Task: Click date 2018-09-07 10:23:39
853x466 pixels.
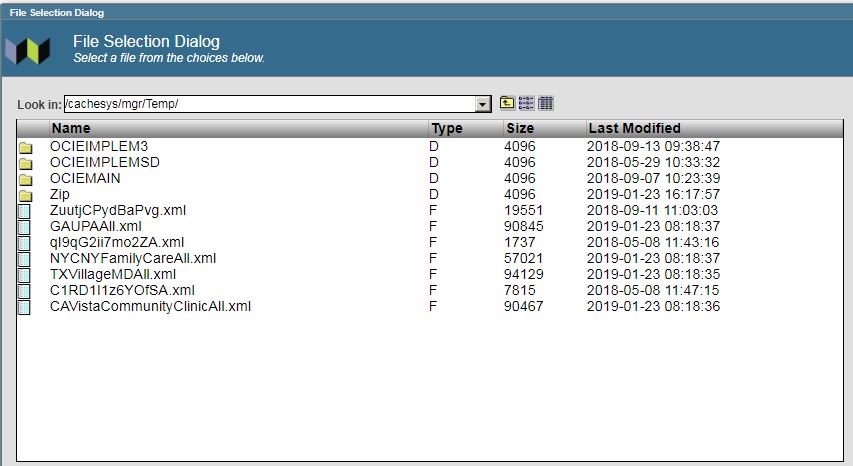Action: [x=653, y=178]
